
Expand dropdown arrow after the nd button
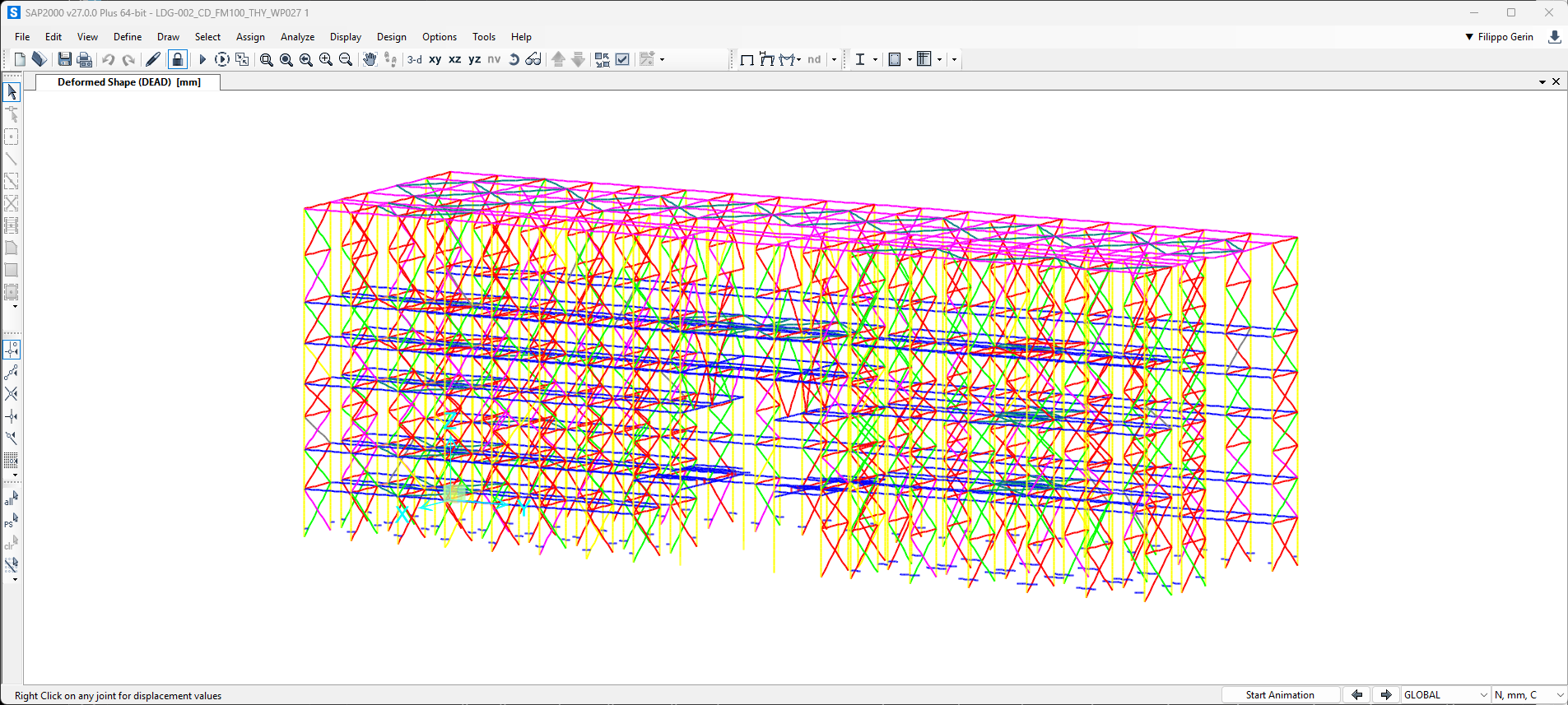pyautogui.click(x=834, y=59)
